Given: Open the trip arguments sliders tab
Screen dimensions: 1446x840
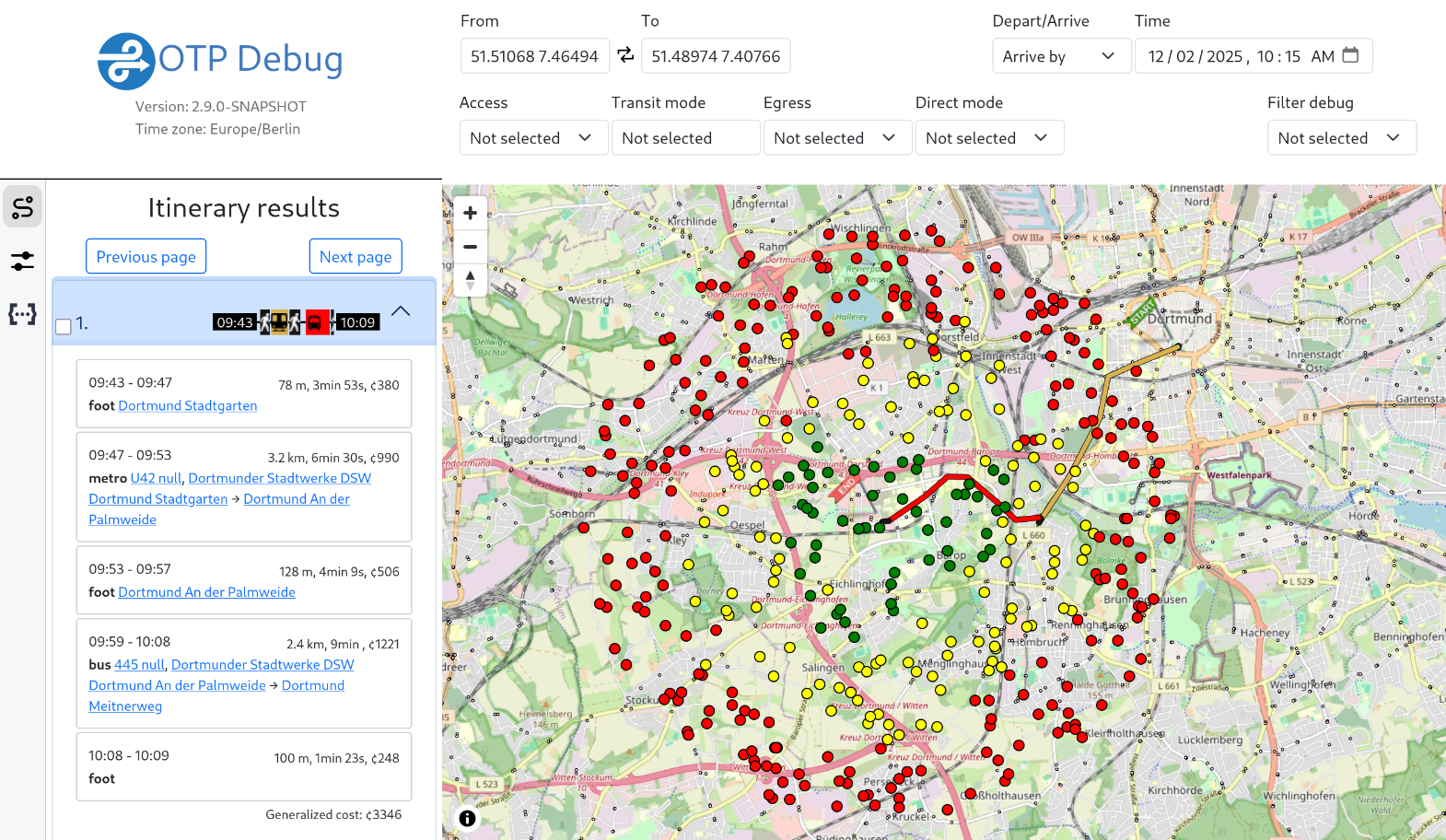Looking at the screenshot, I should [x=22, y=262].
